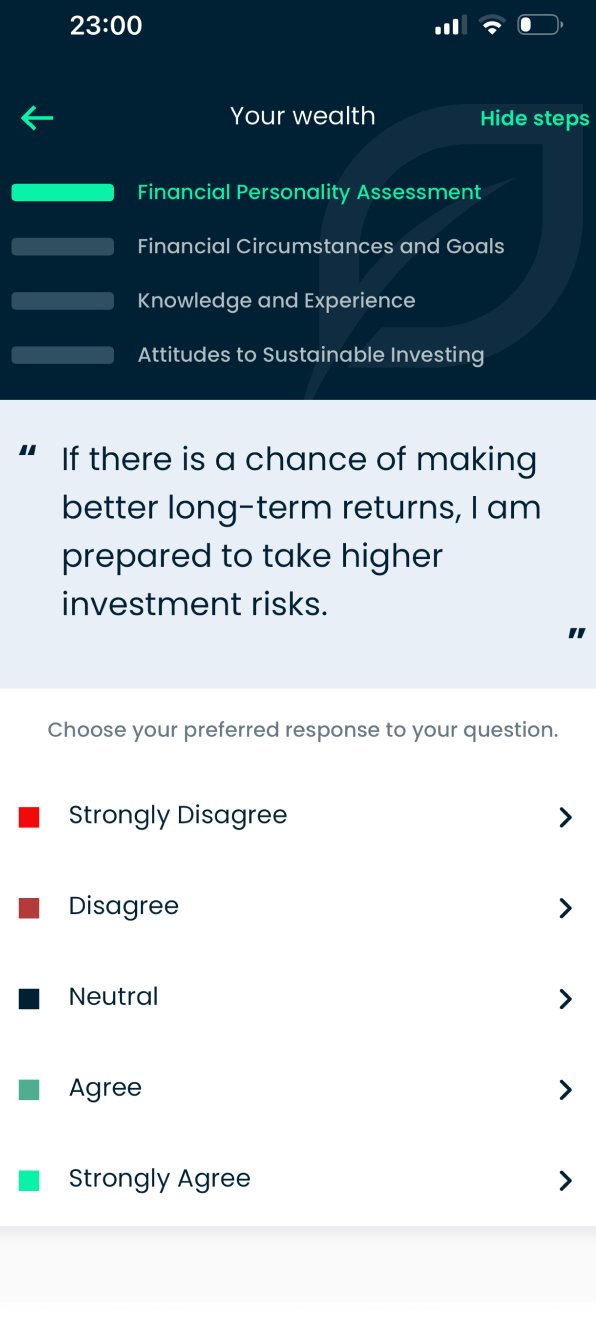Select the Financial Personality Assessment step
The image size is (596, 1318).
[x=309, y=192]
